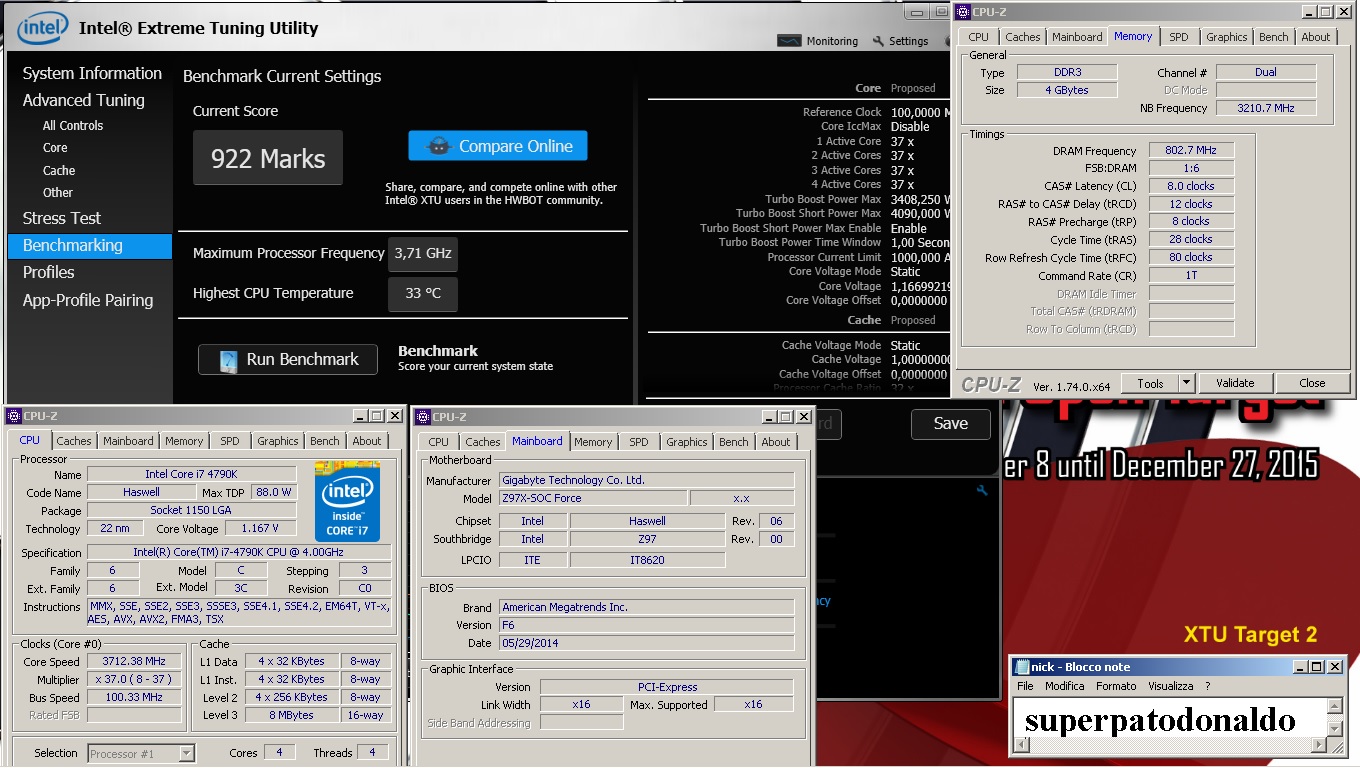Select Caches tab in the CPU-tab CPU-Z window

73,441
